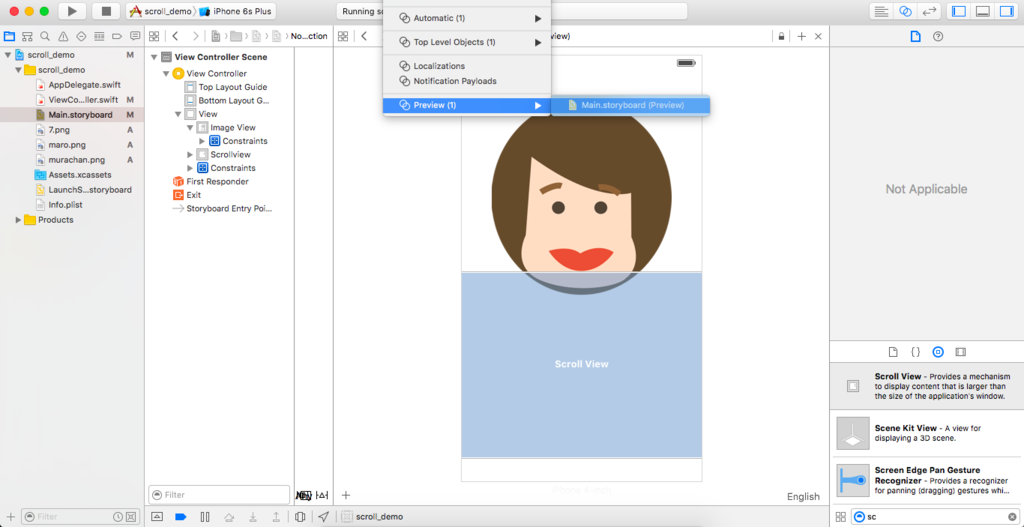The width and height of the screenshot is (1024, 527).
Task: Click the outline Filter field
Action: (x=219, y=495)
